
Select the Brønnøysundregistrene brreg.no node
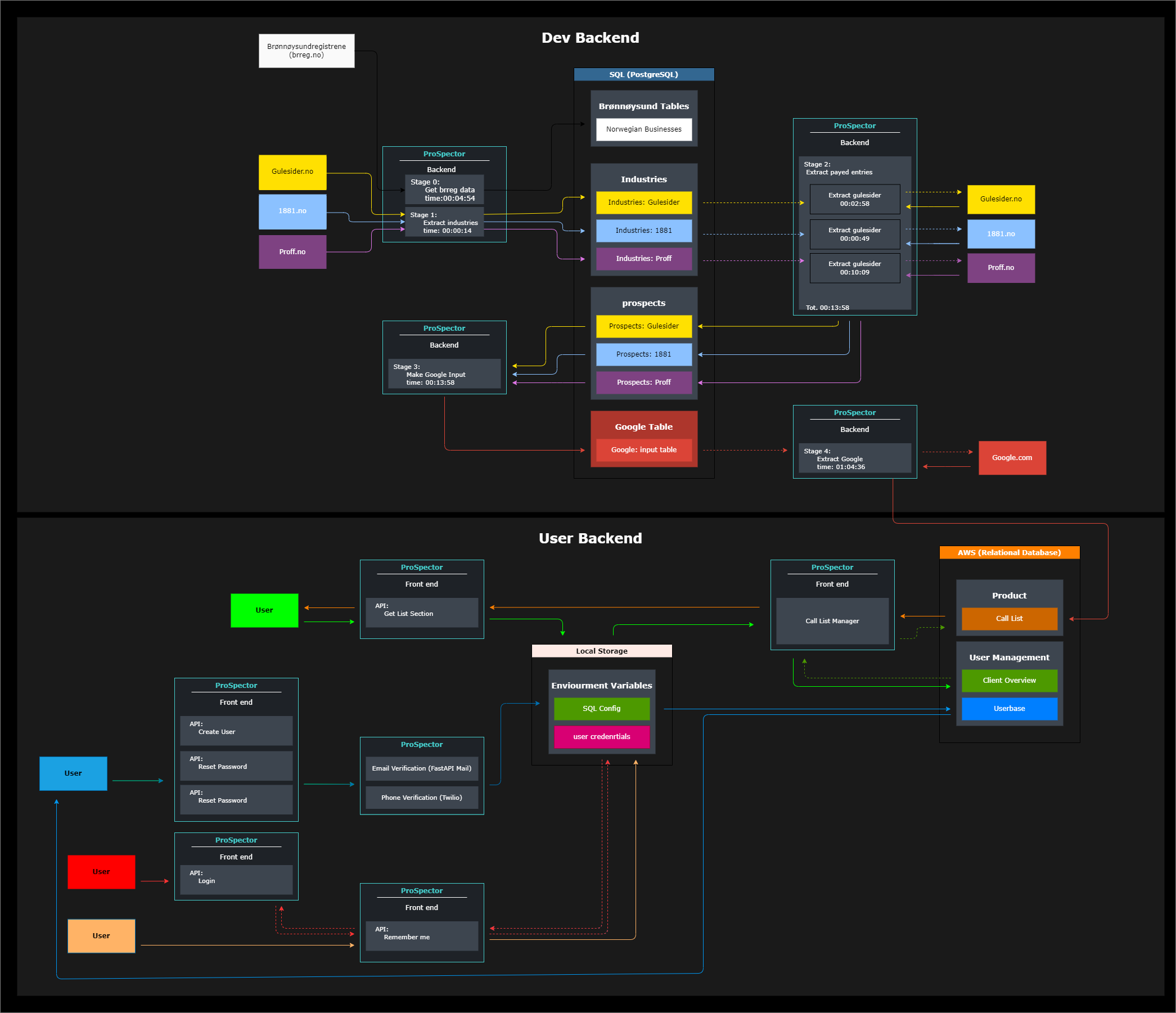(307, 51)
